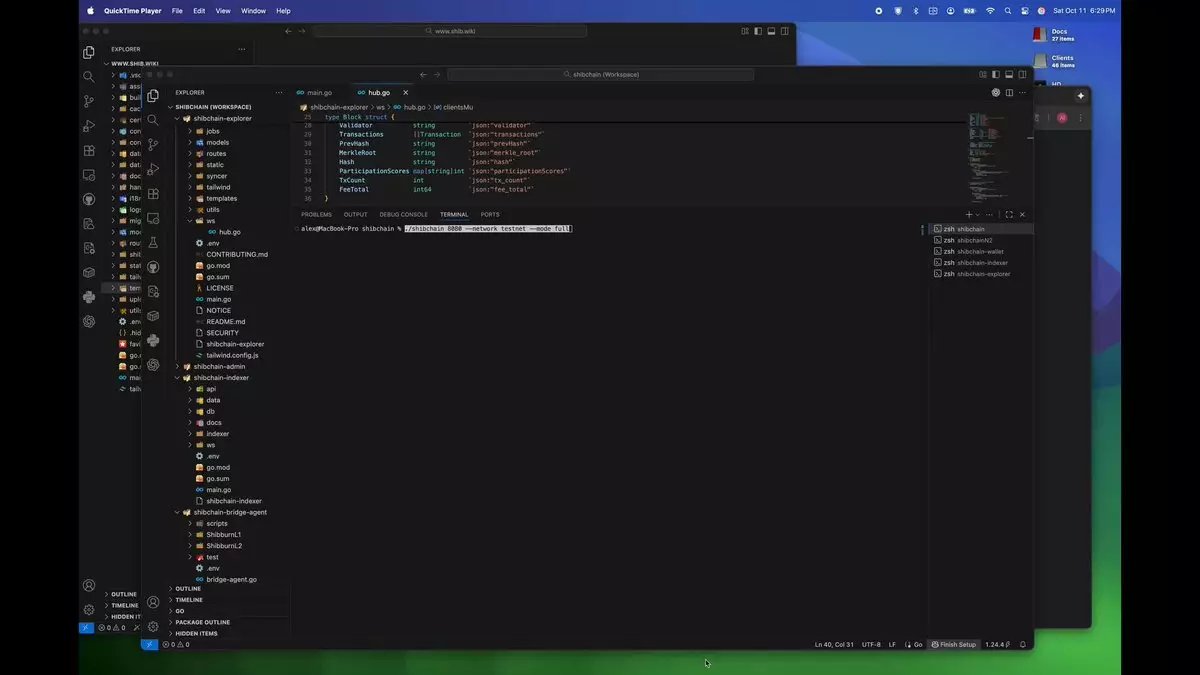Open the Accounts icon in activity bar
This screenshot has width=1200, height=675.
153,602
